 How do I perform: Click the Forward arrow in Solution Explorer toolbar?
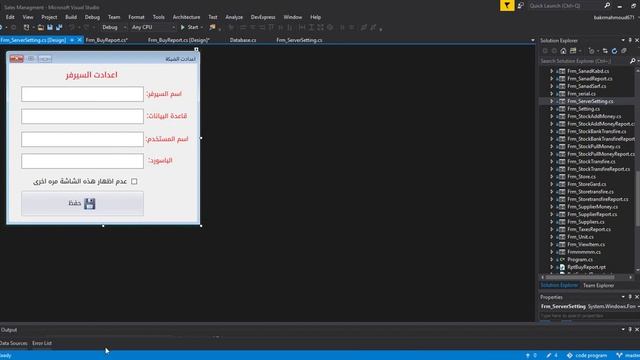554,51
